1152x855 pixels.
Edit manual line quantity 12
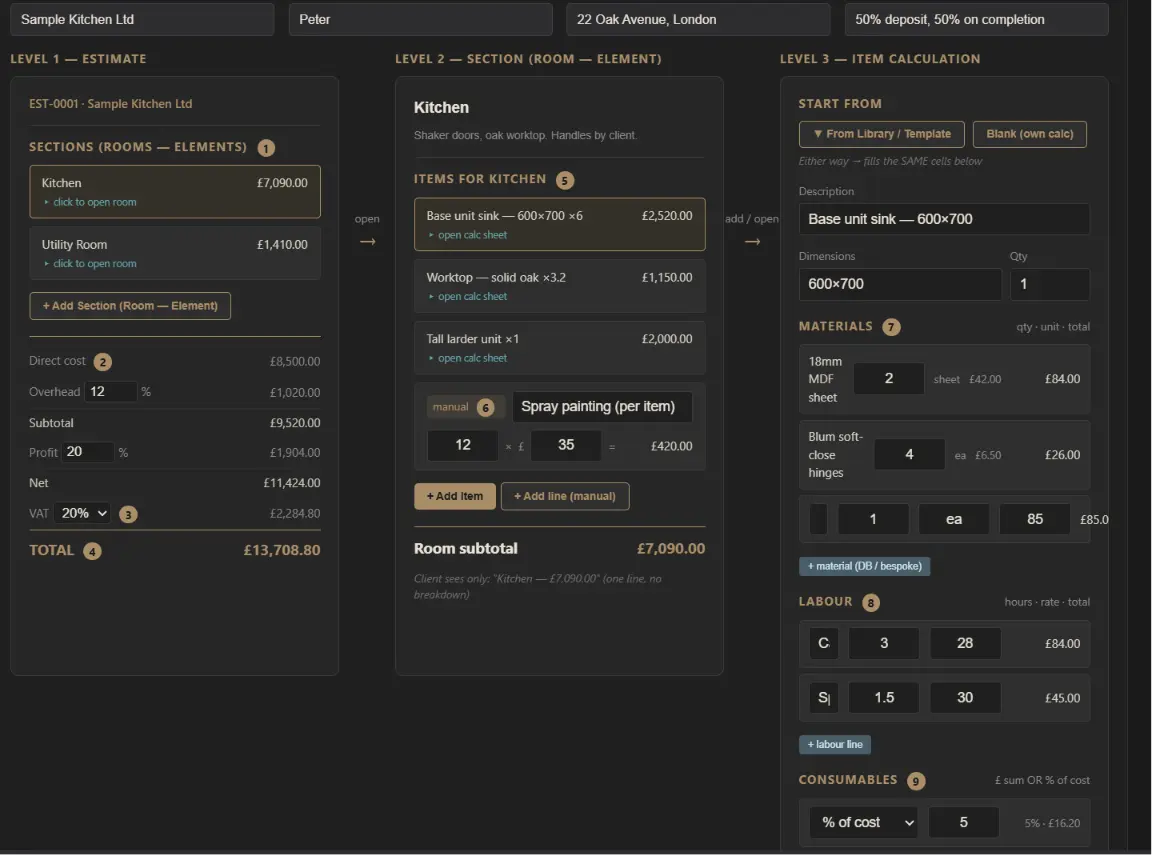(463, 445)
